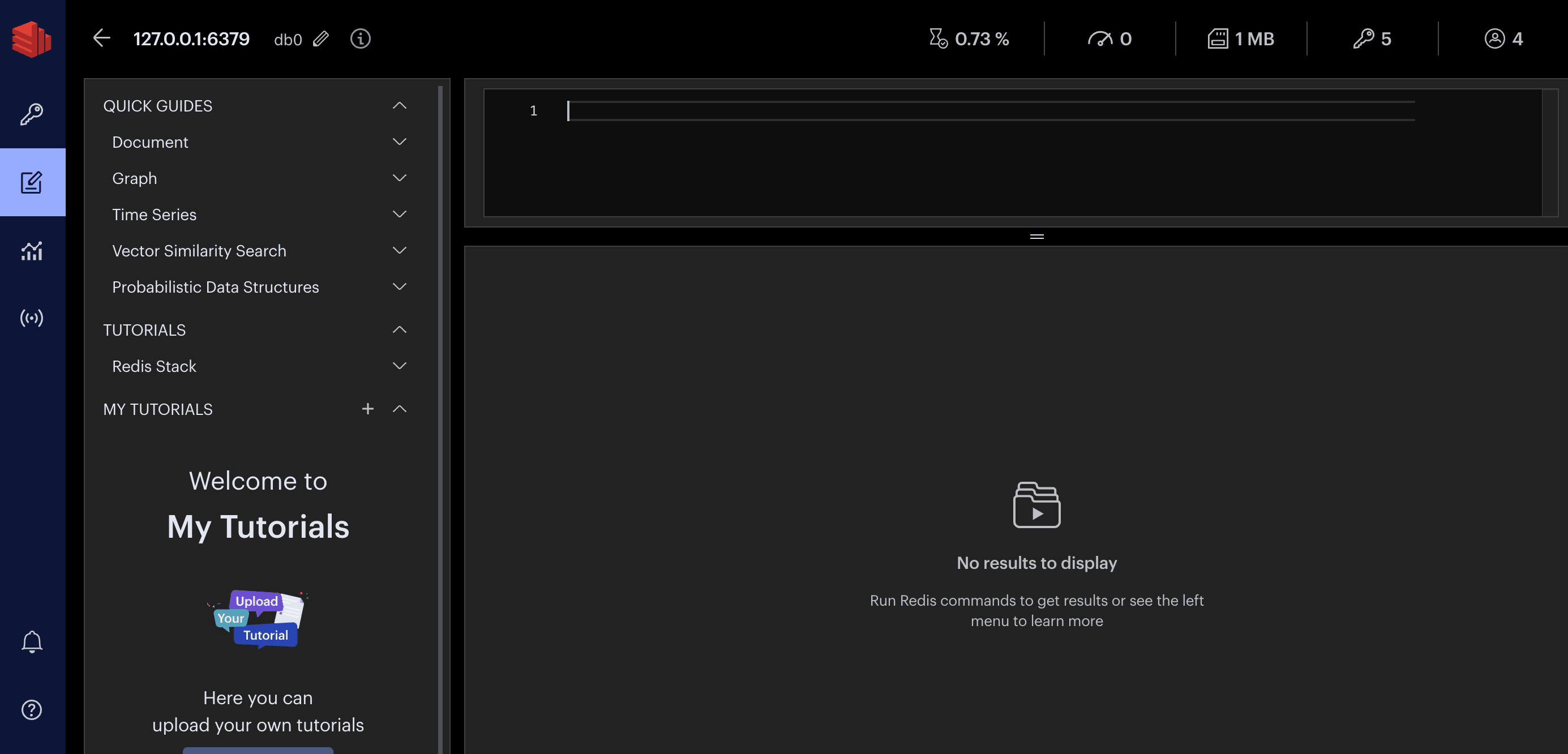Expand Redis Stack tutorials

click(x=399, y=366)
